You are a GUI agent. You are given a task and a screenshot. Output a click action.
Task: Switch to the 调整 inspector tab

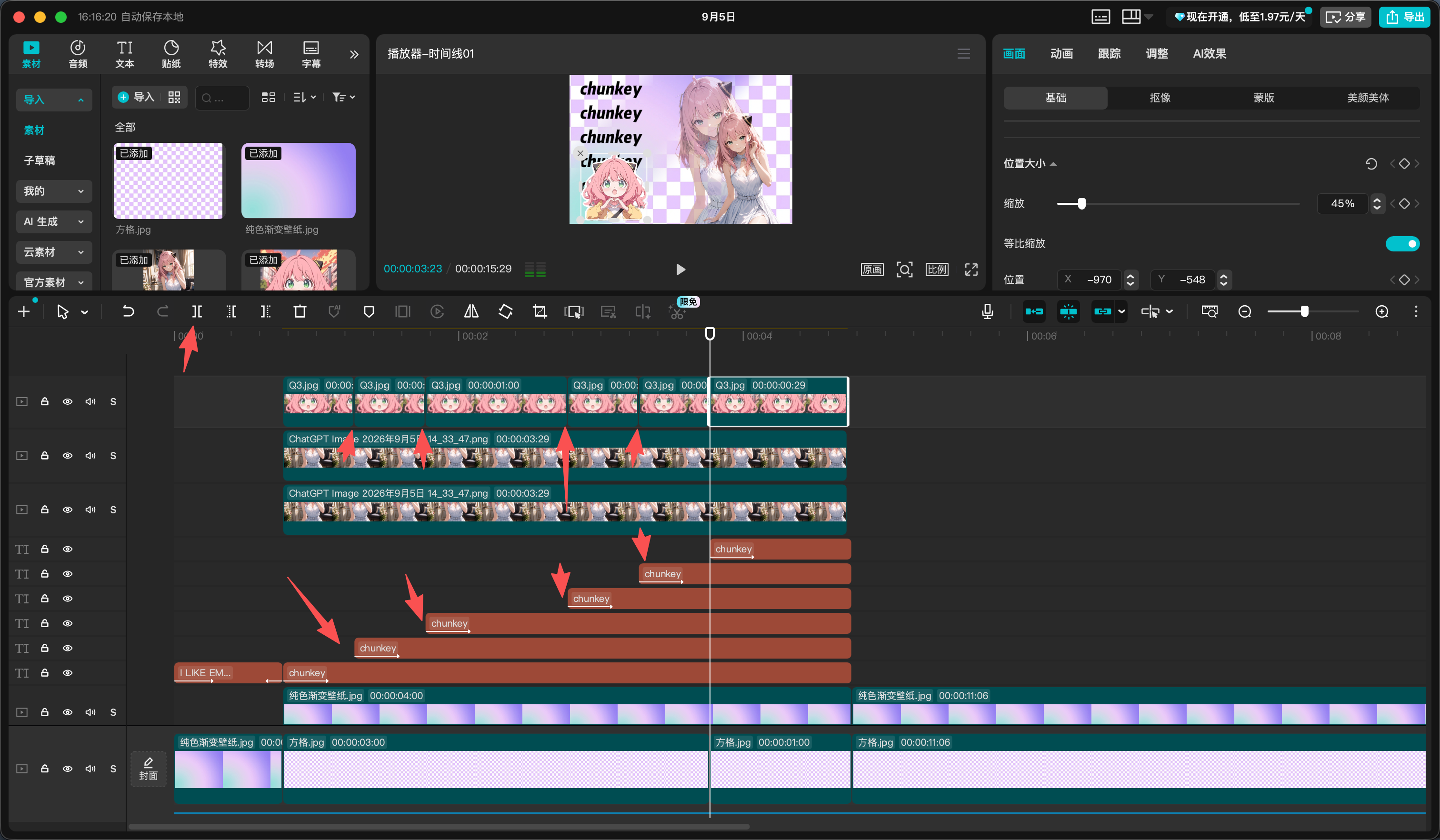(1157, 54)
